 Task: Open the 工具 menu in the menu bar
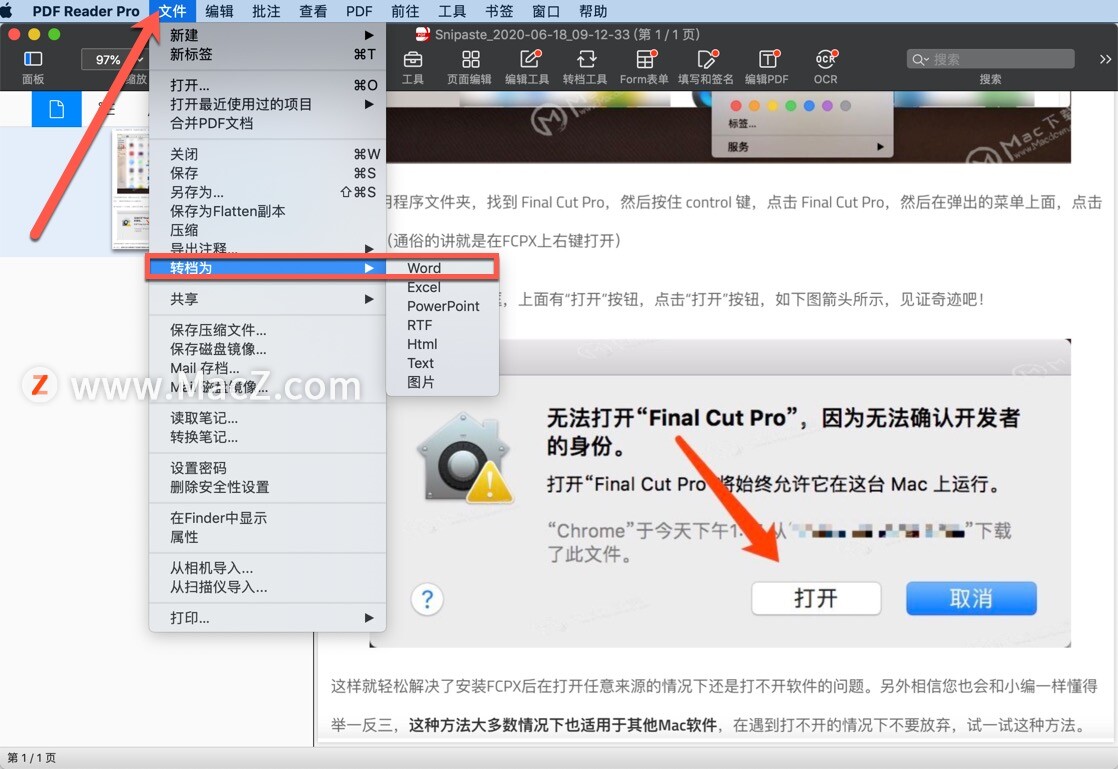tap(451, 11)
